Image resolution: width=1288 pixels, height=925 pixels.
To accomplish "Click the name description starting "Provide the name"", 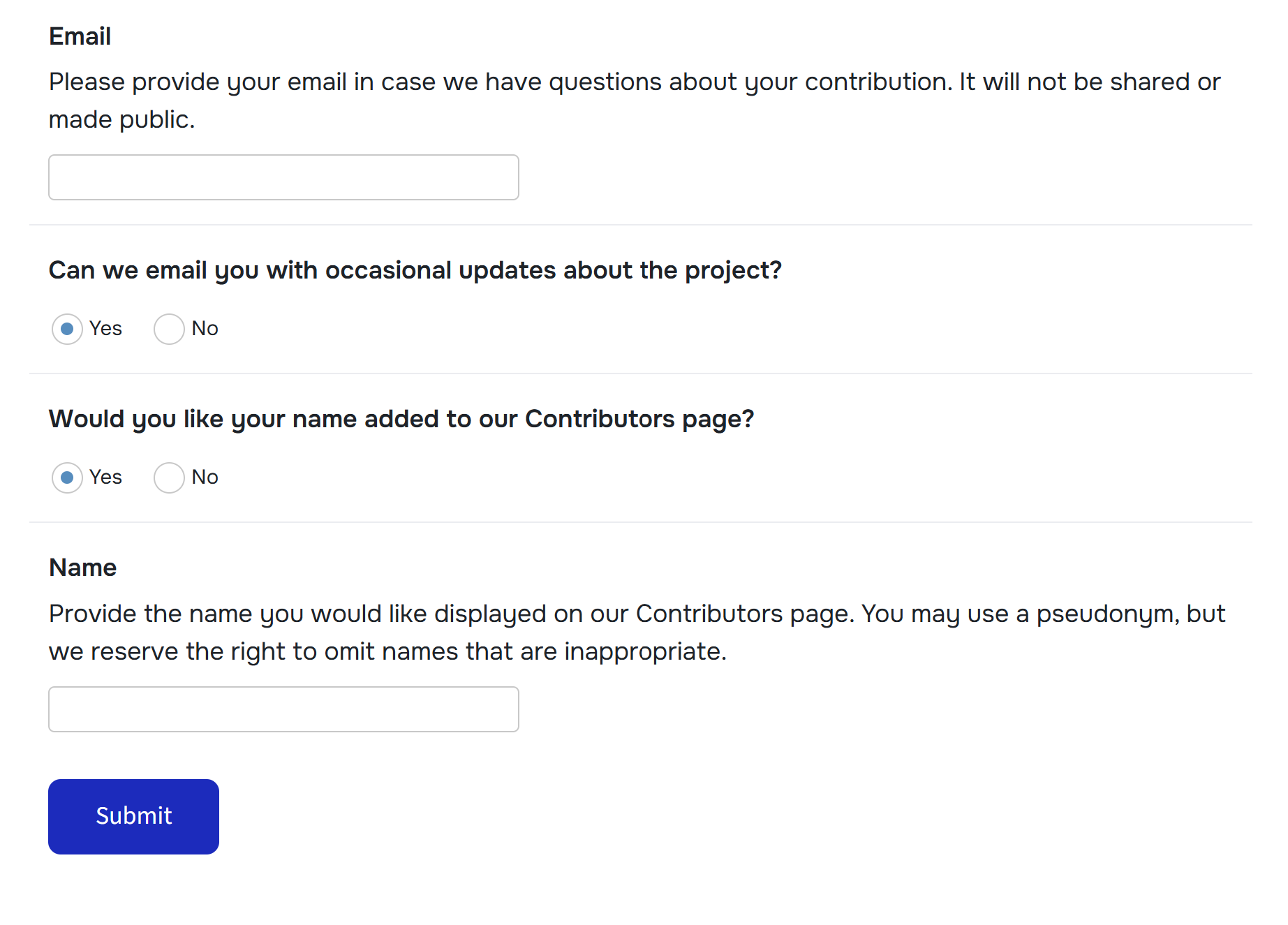I will 637,614.
